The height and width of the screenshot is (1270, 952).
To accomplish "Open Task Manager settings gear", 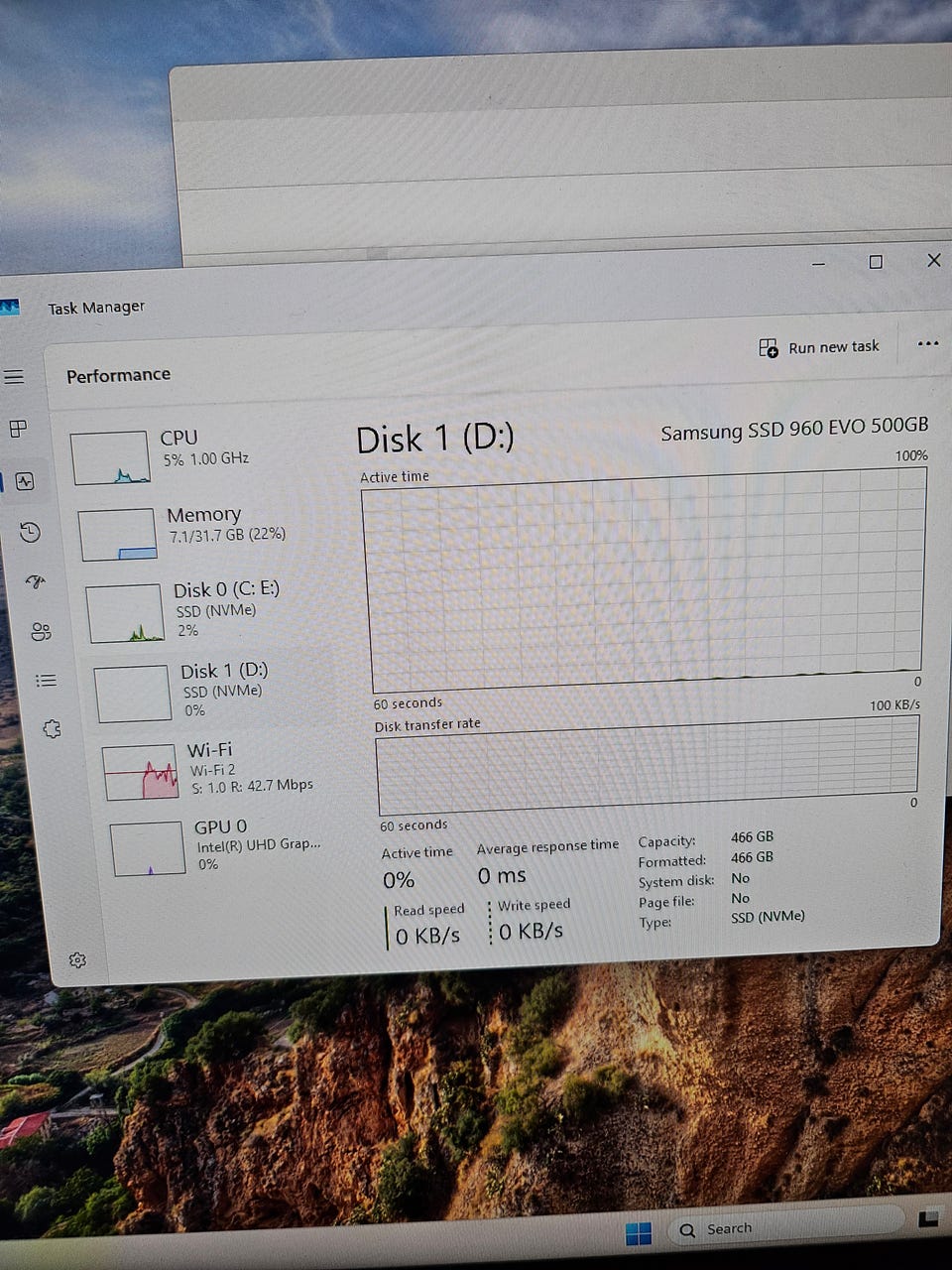I will 77,959.
